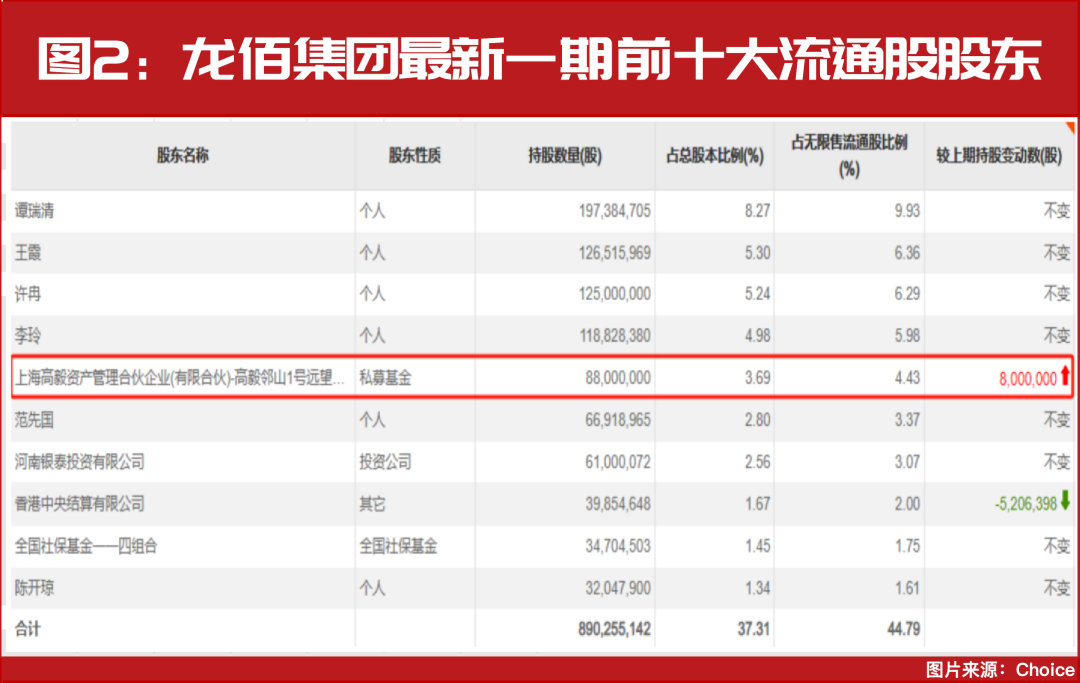Select shareholder name 范先国

pyautogui.click(x=34, y=419)
